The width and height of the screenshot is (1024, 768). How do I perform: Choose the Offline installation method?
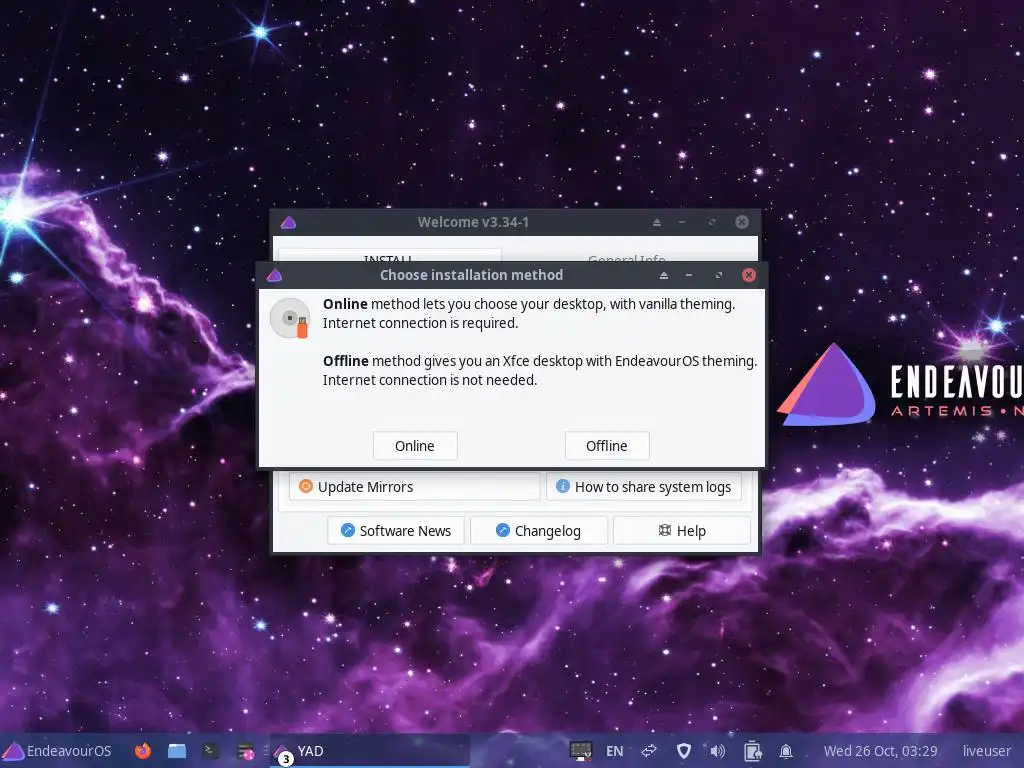(607, 445)
